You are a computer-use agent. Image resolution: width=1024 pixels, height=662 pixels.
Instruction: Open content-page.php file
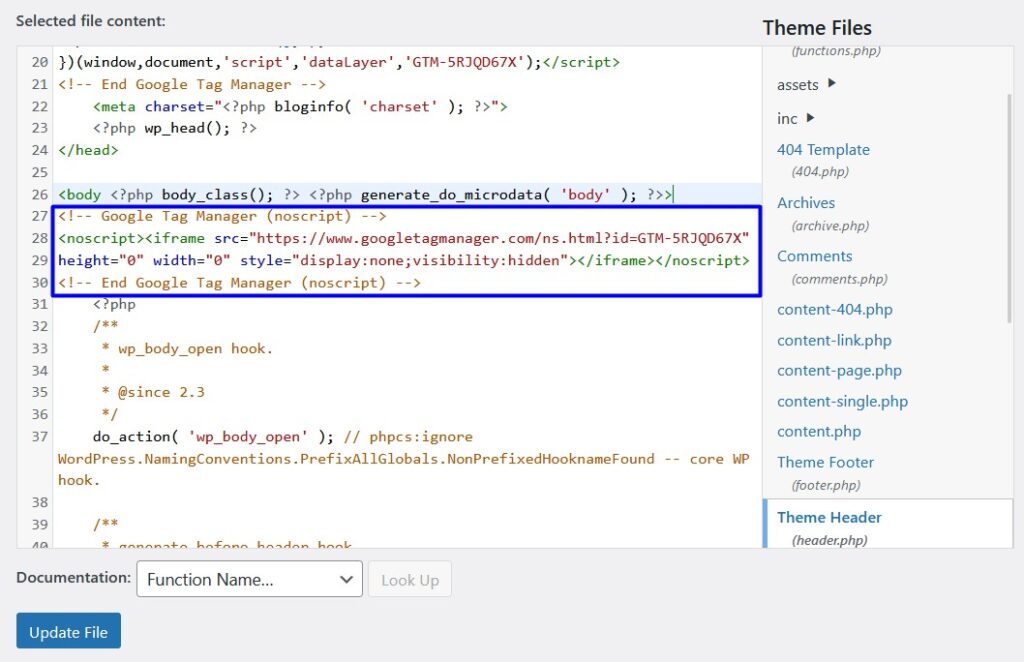(839, 370)
